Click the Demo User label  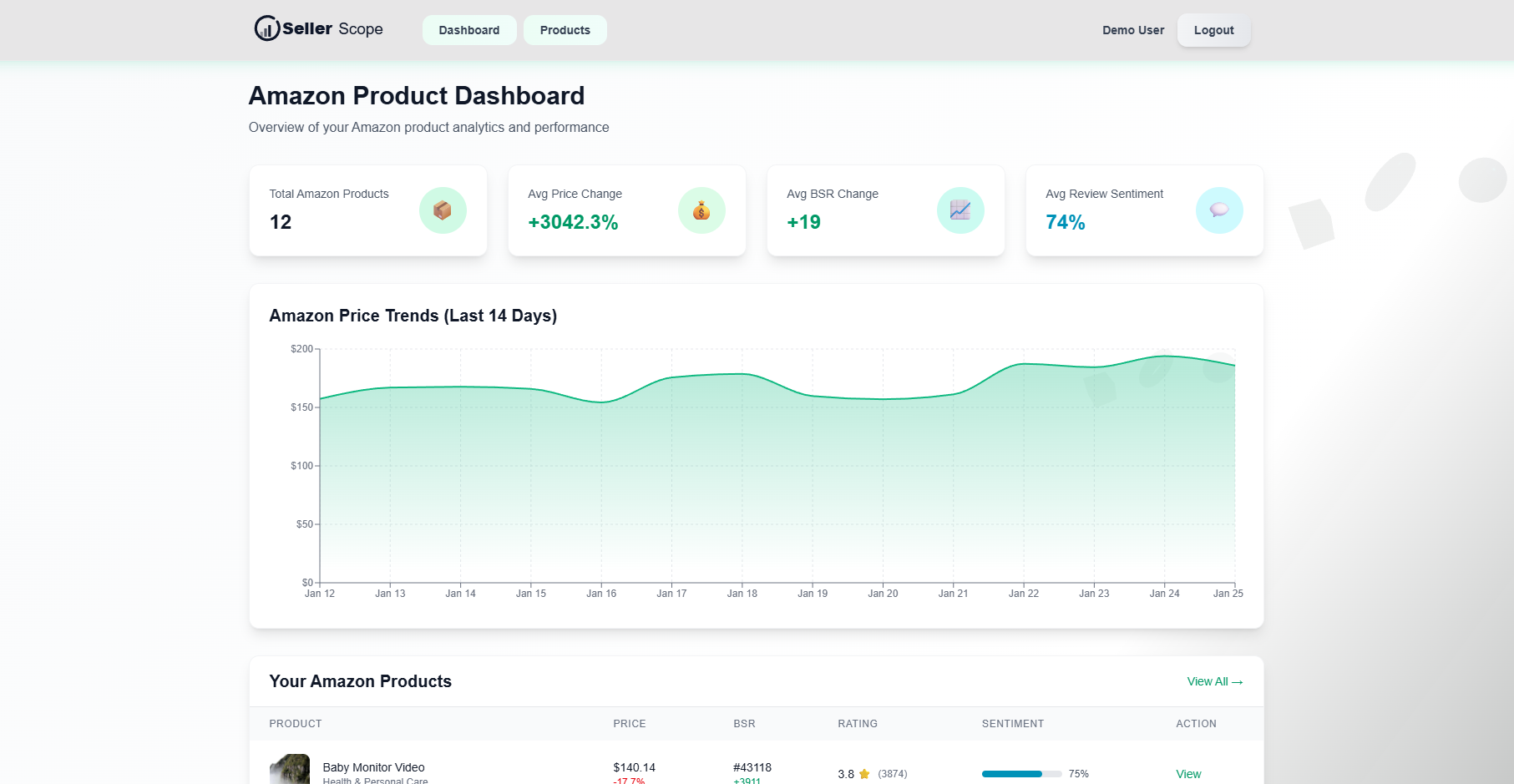click(1133, 30)
